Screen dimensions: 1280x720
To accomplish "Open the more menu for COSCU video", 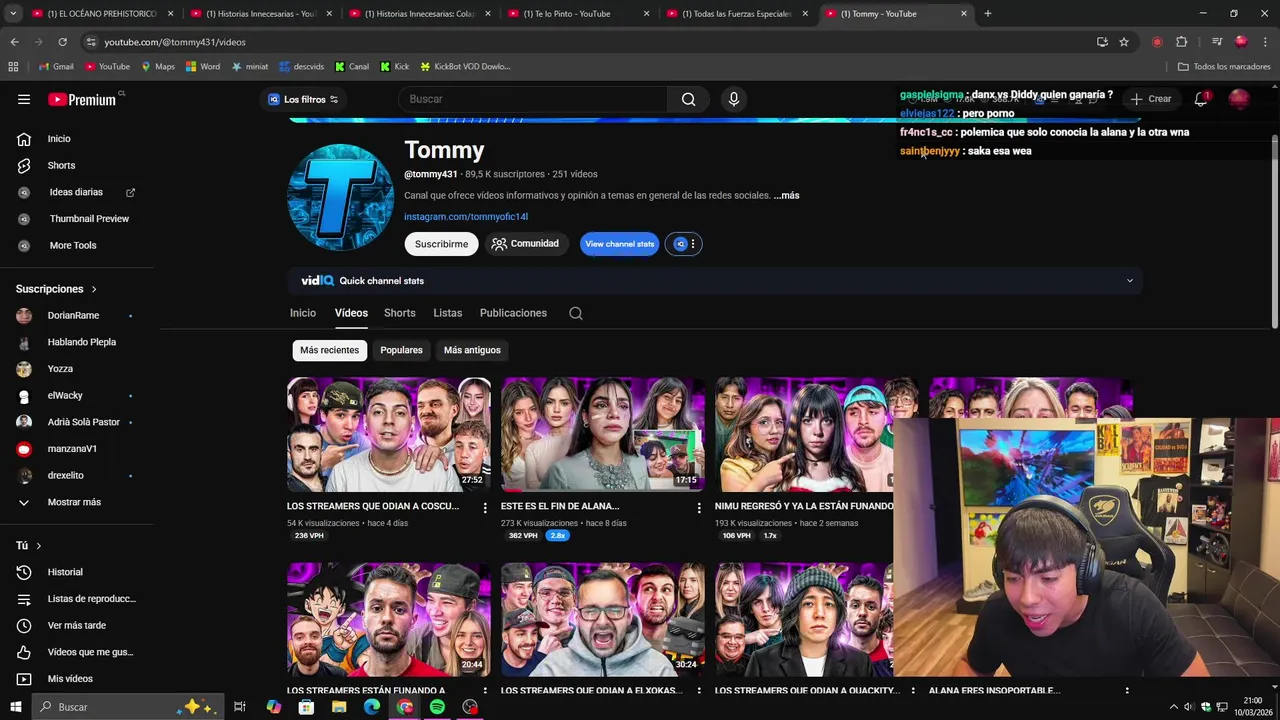I will (x=485, y=508).
